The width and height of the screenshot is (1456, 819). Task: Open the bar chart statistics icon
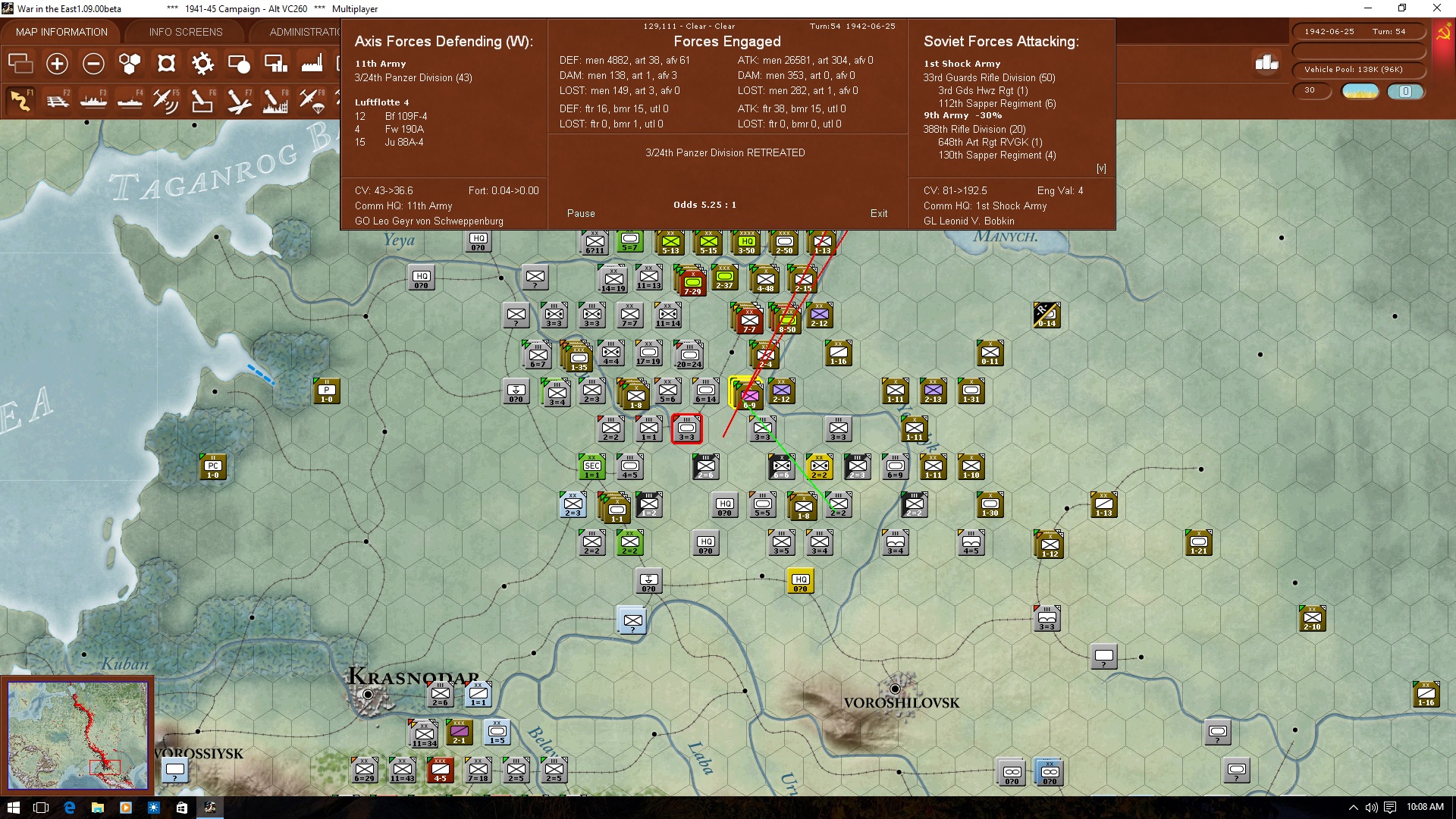point(1267,63)
